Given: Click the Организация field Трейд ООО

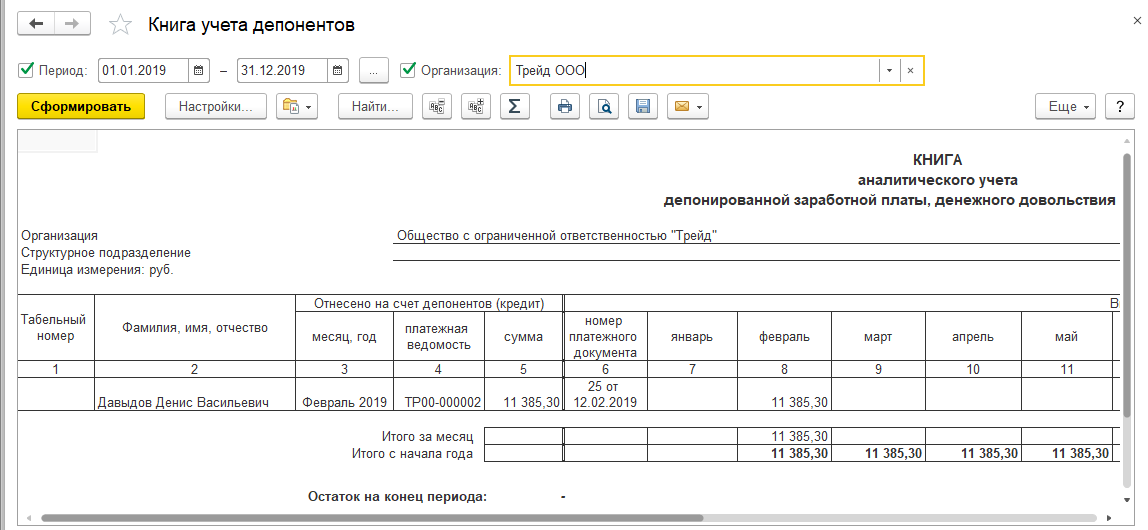Looking at the screenshot, I should click(694, 71).
